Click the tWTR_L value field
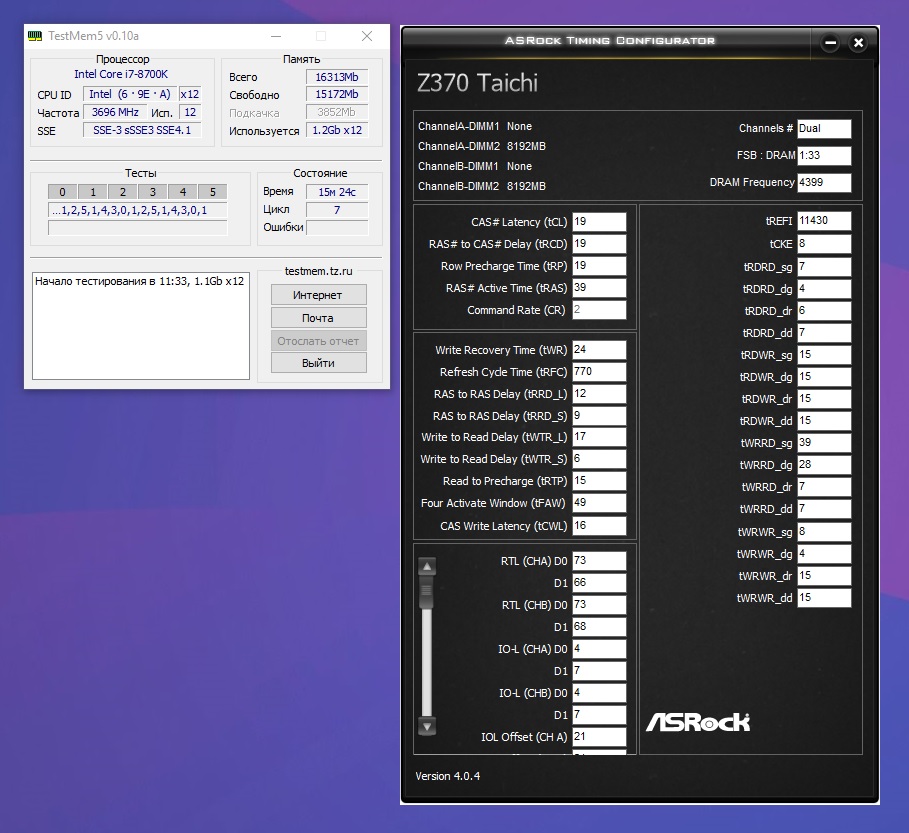Screen dimensions: 909x833 [x=599, y=437]
